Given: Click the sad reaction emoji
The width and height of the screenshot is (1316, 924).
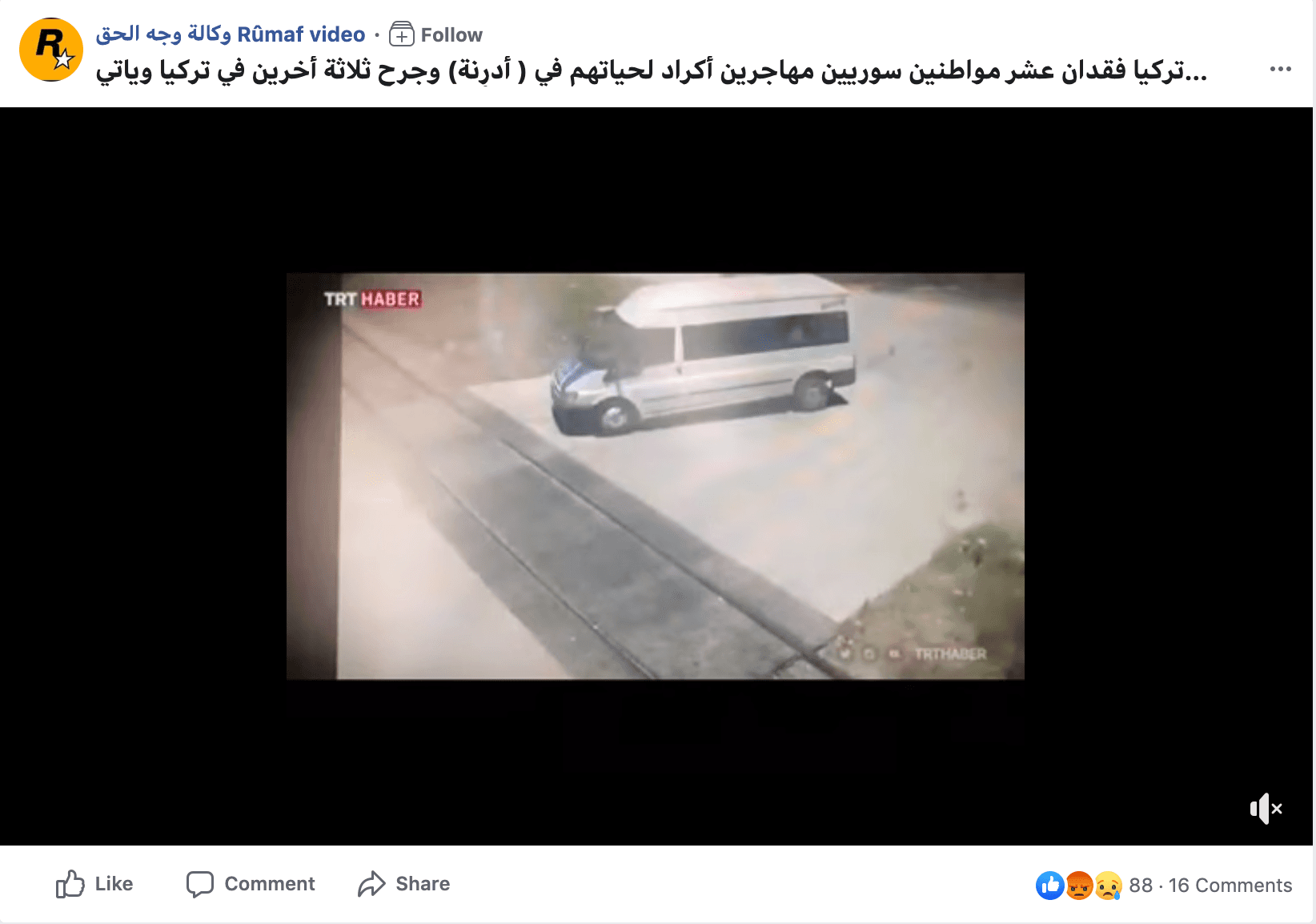Looking at the screenshot, I should click(1108, 886).
